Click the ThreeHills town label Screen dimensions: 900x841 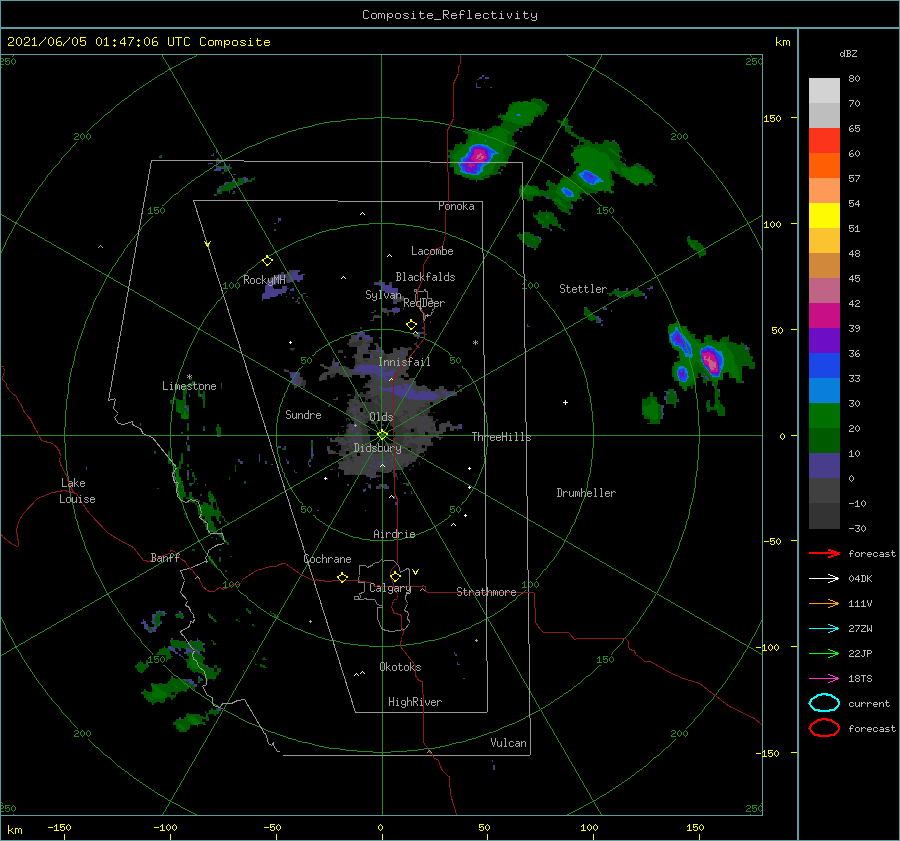(x=501, y=437)
